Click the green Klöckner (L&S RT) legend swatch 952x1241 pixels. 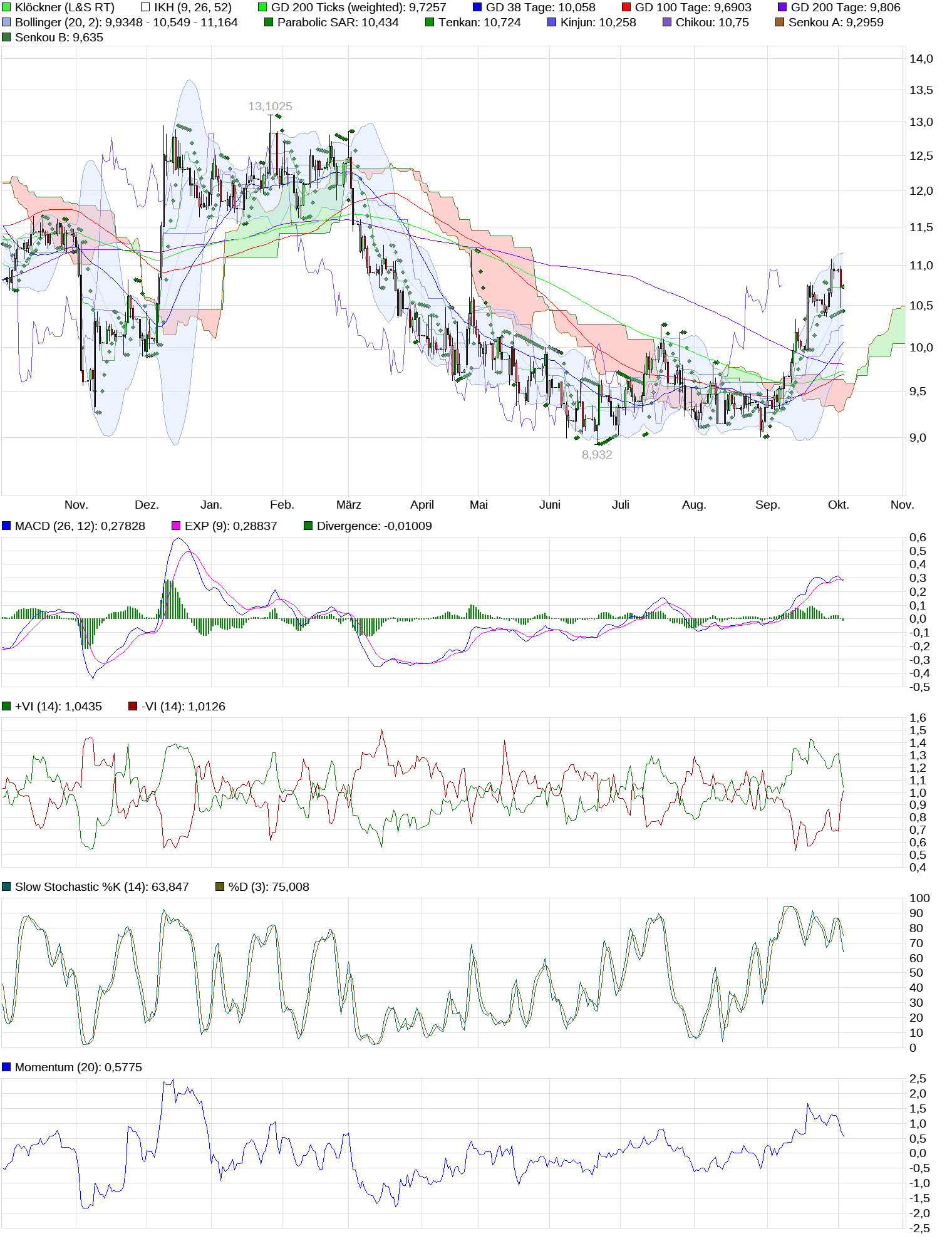pos(6,8)
